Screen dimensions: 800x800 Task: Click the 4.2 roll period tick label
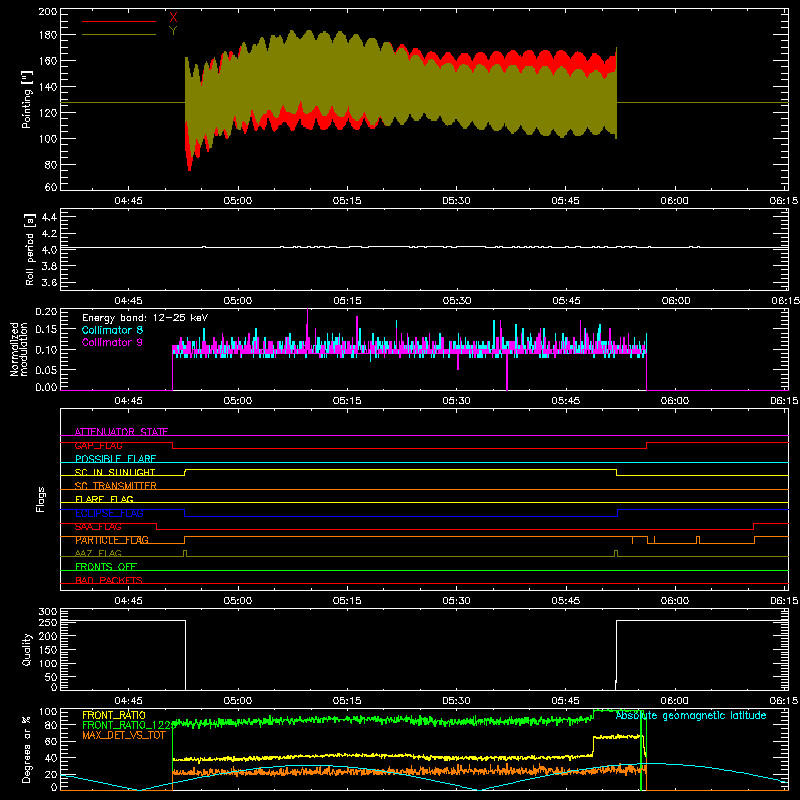[49, 234]
